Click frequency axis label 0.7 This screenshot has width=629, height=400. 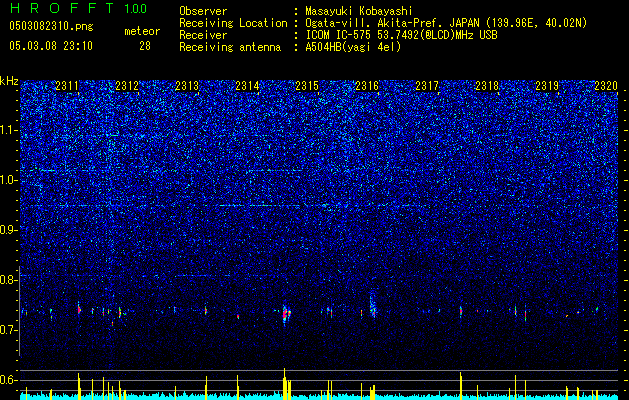[x=8, y=330]
